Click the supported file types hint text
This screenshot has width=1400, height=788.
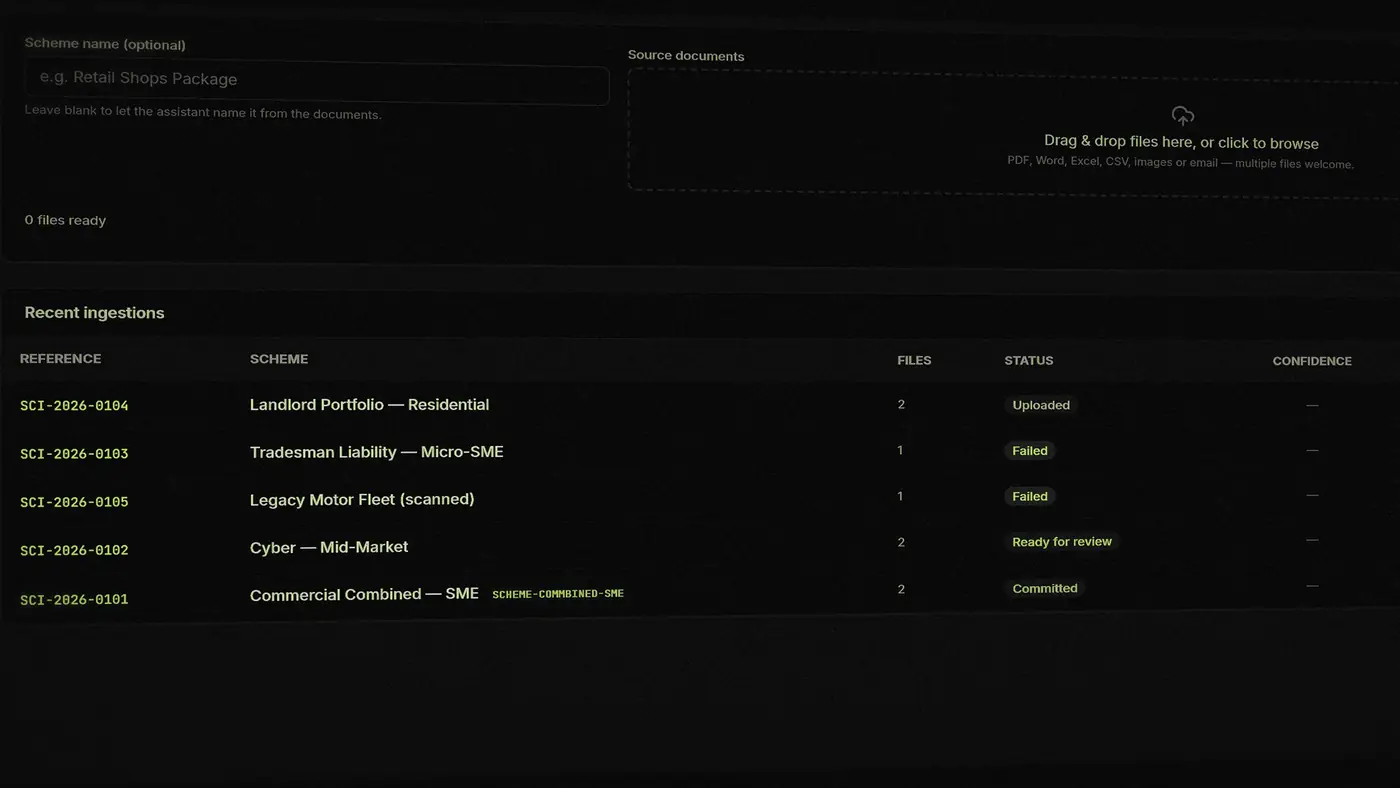[x=1180, y=163]
